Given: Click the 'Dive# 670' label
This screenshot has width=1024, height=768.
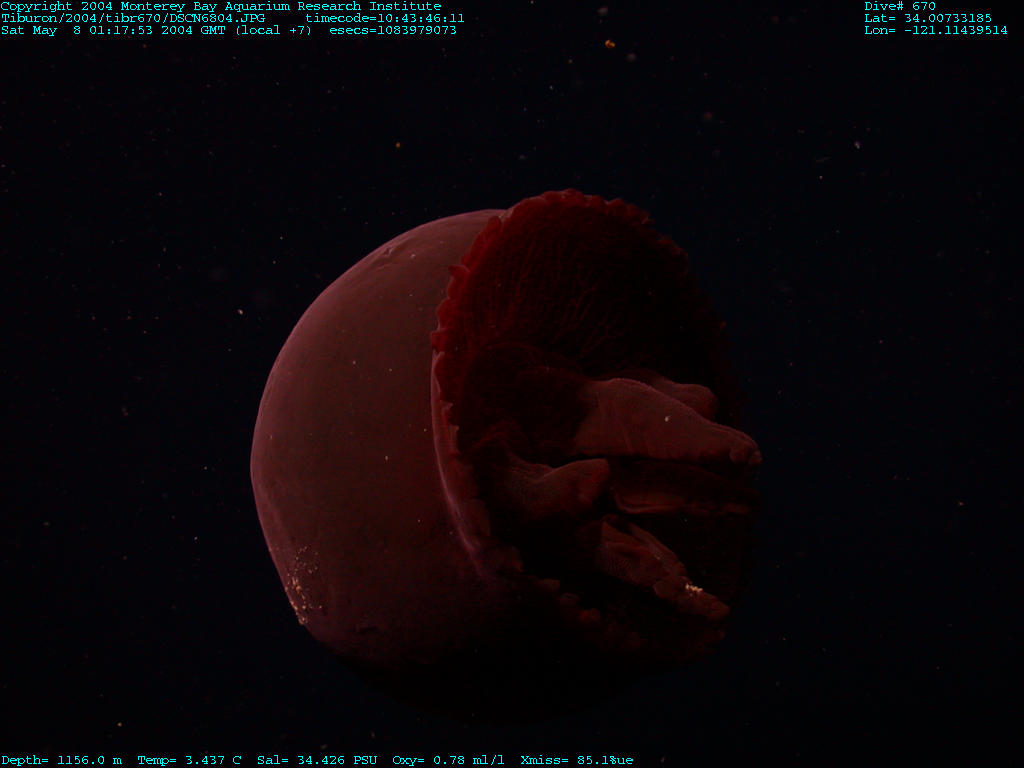Looking at the screenshot, I should pyautogui.click(x=899, y=6).
